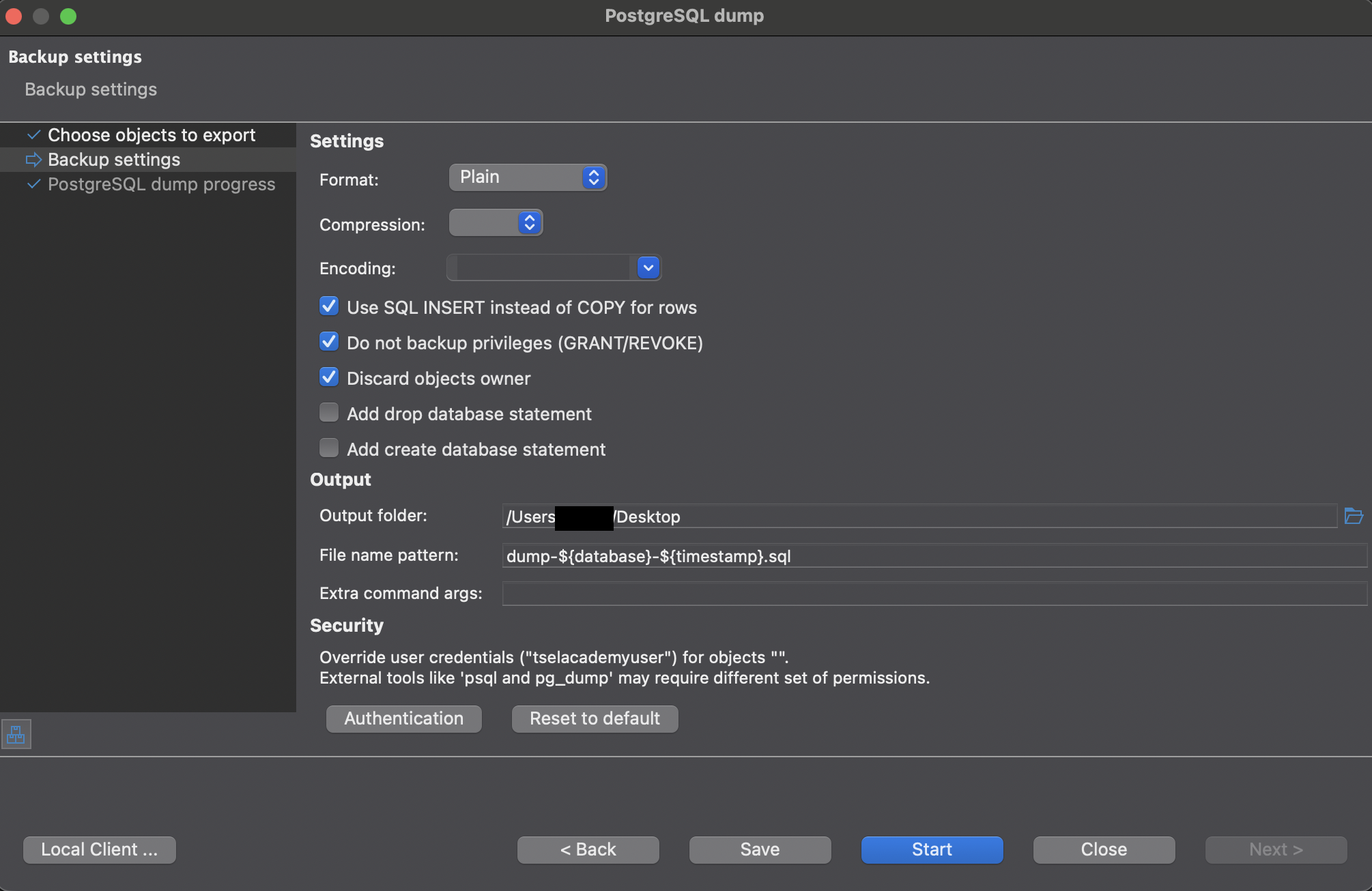Go back with the < Back button
The height and width of the screenshot is (891, 1372).
tap(588, 849)
